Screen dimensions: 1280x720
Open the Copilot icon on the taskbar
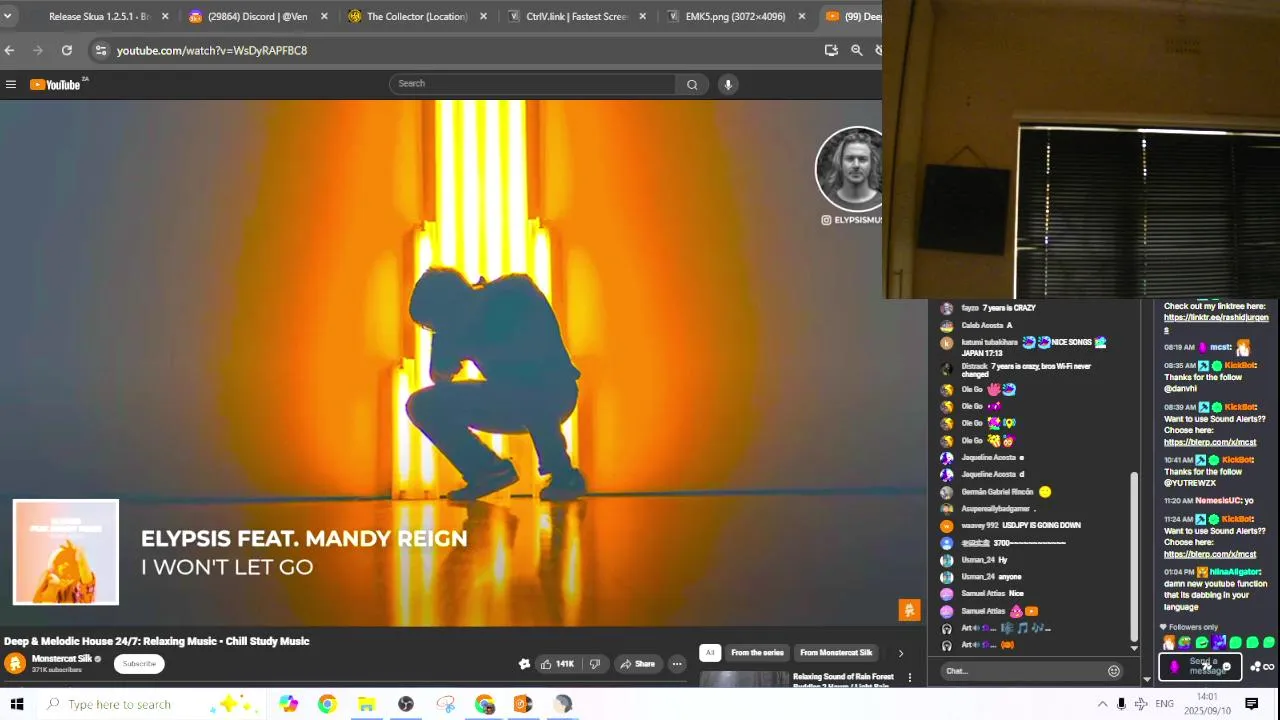pyautogui.click(x=288, y=704)
